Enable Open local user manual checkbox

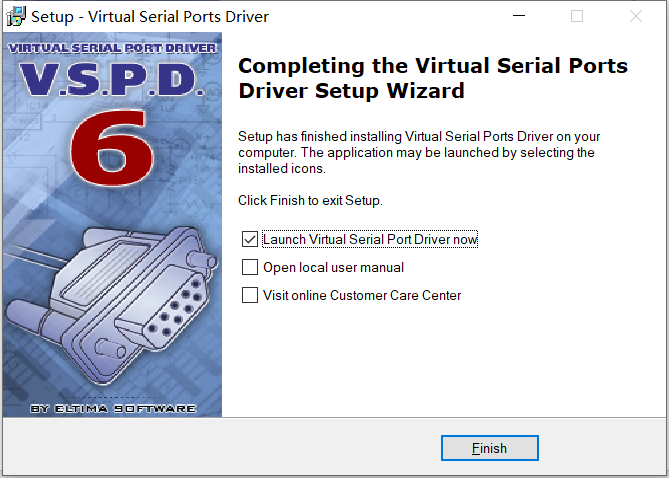point(250,267)
